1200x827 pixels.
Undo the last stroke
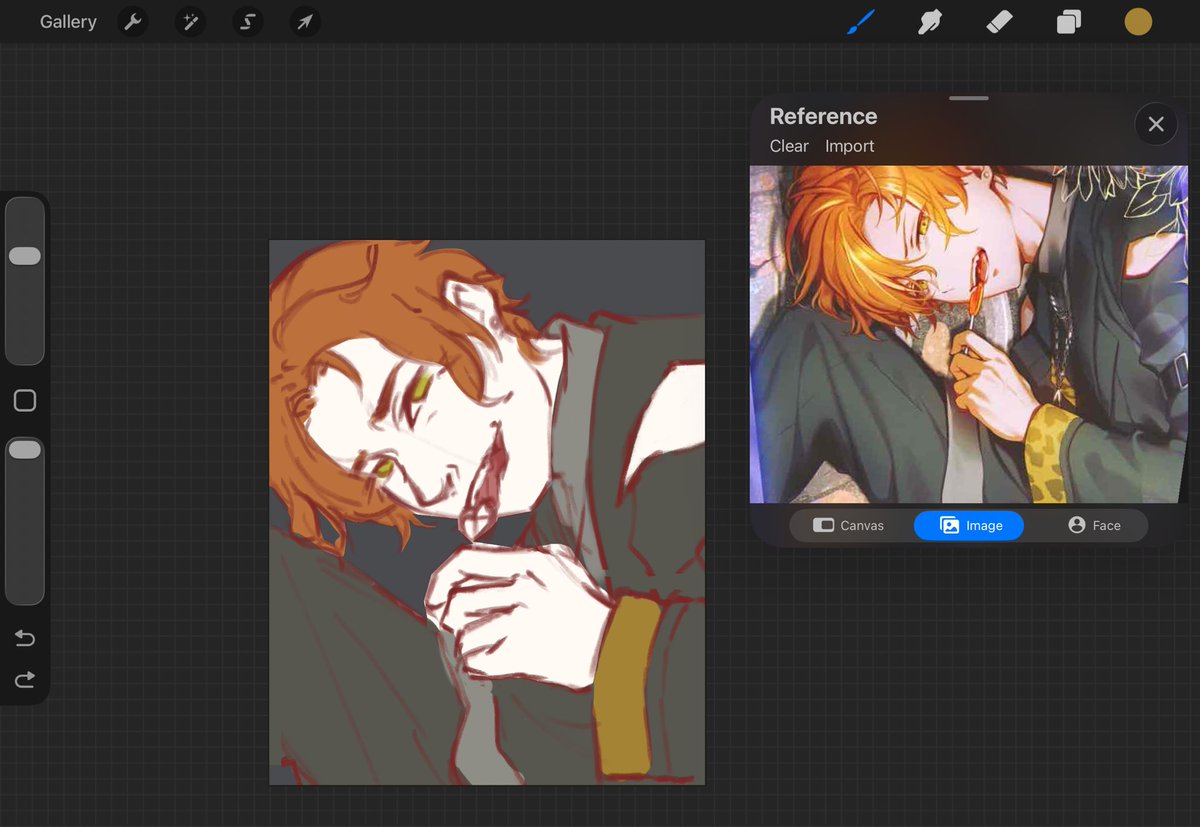tap(25, 638)
